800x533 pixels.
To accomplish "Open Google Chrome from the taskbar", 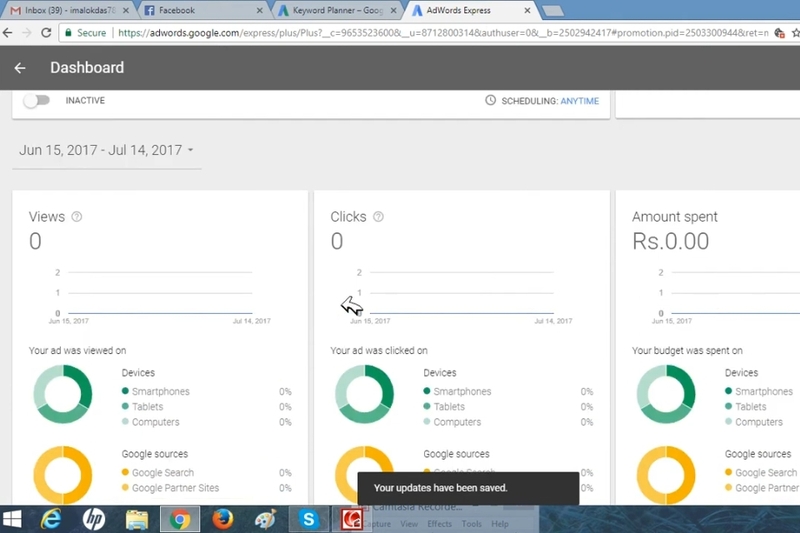I will (x=180, y=519).
